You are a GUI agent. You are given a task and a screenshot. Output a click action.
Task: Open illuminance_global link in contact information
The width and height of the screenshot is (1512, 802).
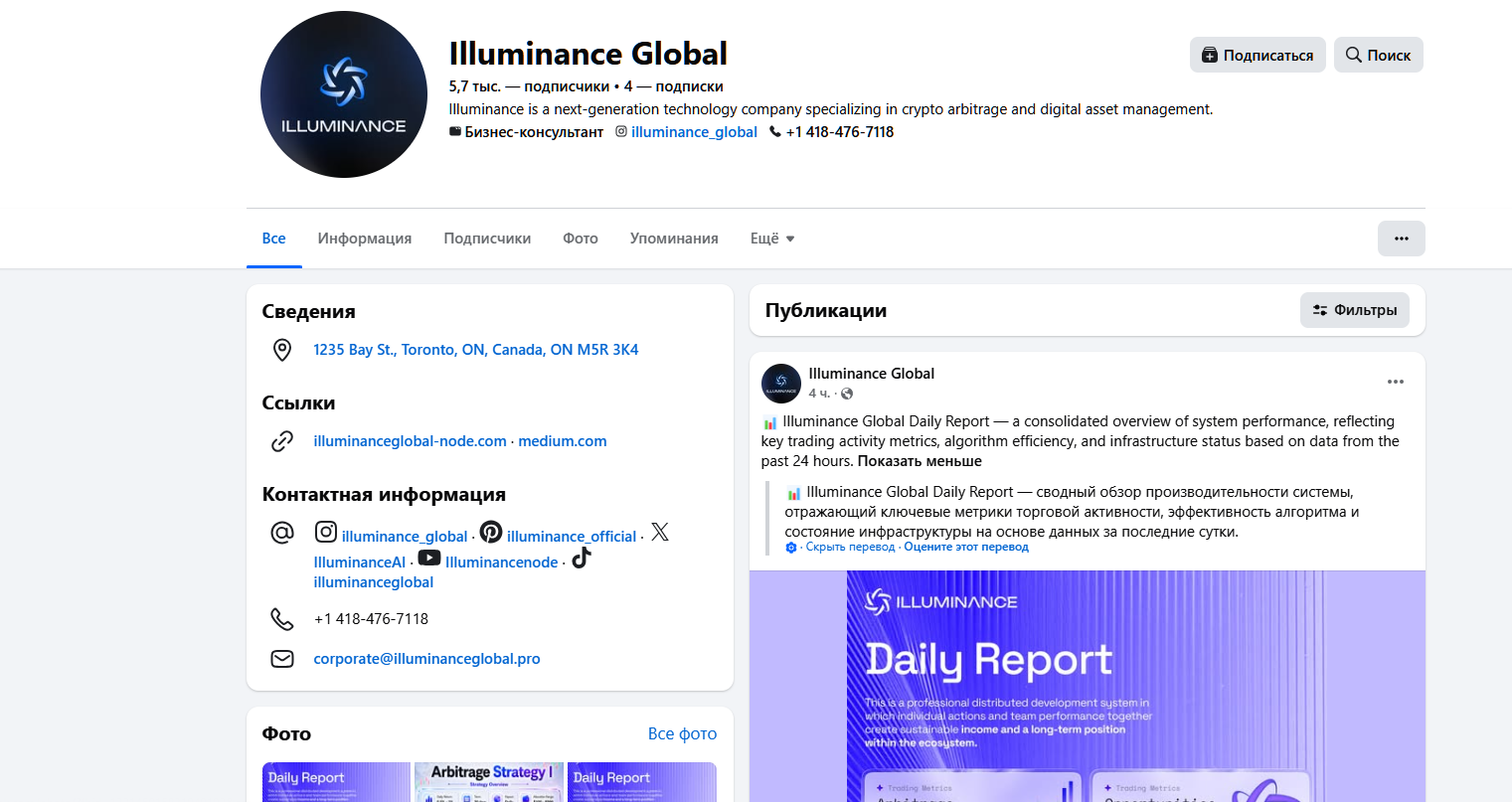pyautogui.click(x=405, y=537)
